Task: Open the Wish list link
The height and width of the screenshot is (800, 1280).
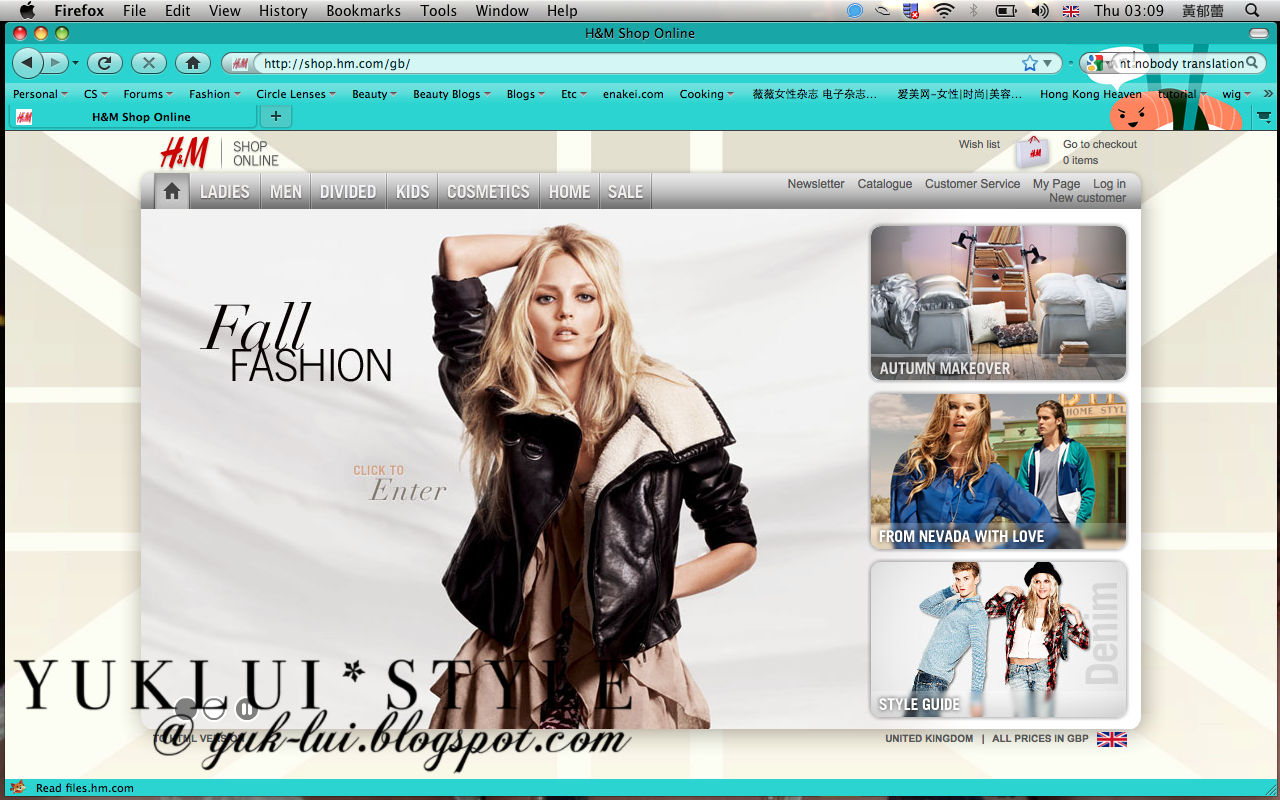Action: pos(979,144)
